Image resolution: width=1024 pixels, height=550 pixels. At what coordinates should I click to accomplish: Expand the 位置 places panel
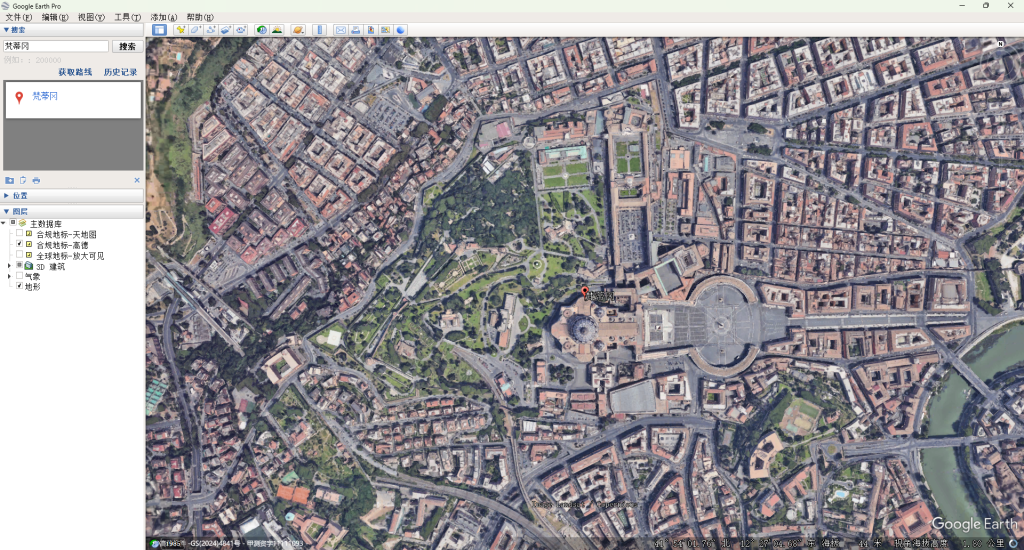[7, 196]
